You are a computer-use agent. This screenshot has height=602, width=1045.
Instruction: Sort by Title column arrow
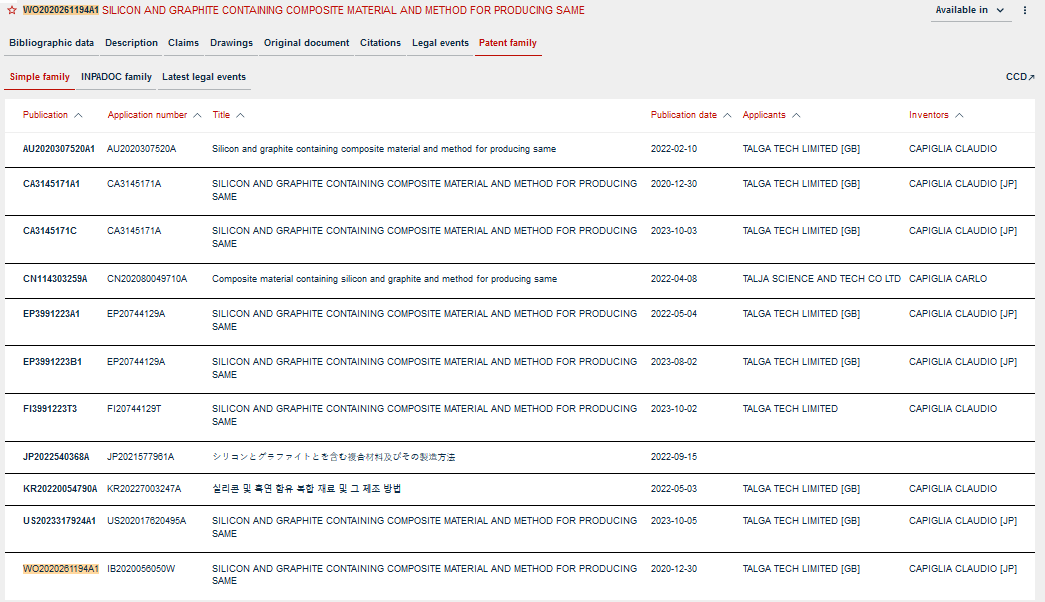[240, 115]
